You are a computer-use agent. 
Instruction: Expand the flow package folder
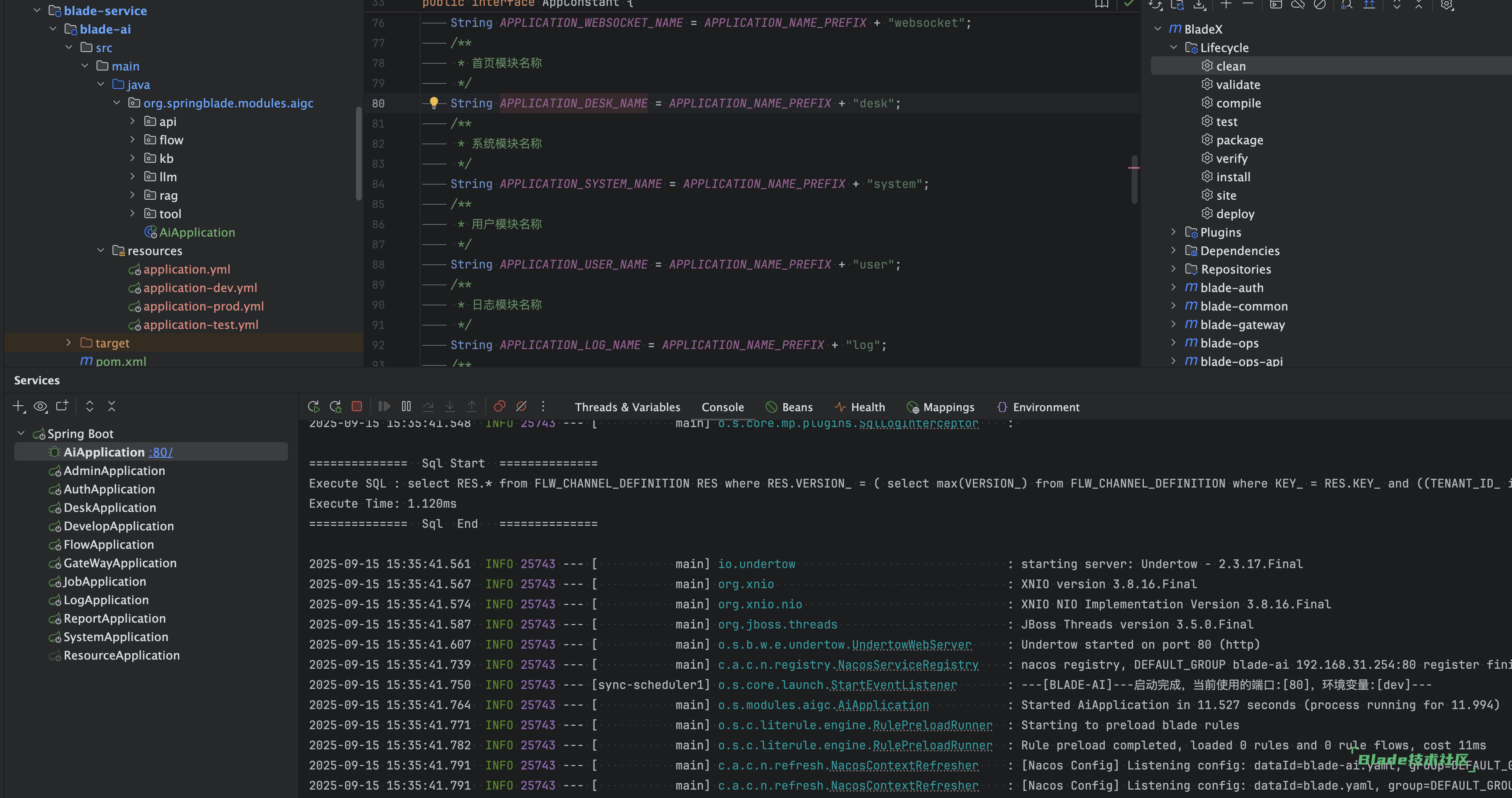click(x=133, y=140)
